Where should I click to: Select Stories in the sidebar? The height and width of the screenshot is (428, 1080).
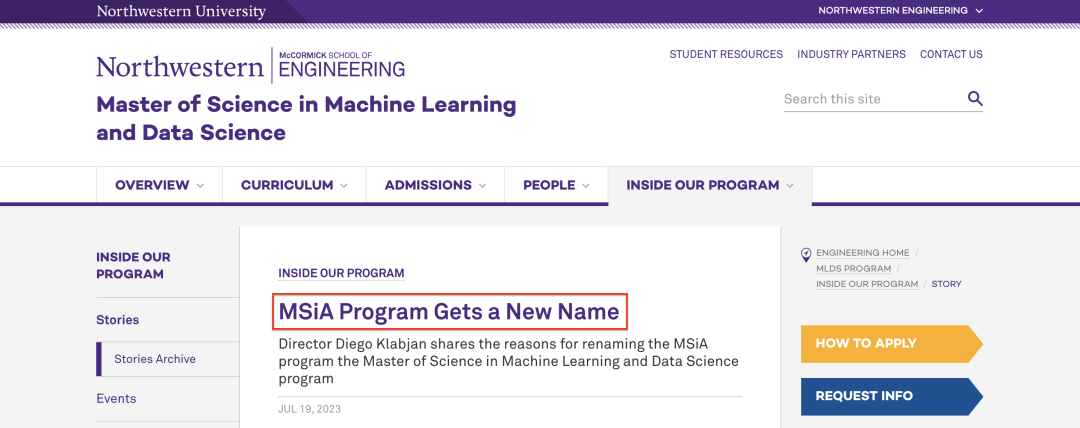tap(118, 320)
